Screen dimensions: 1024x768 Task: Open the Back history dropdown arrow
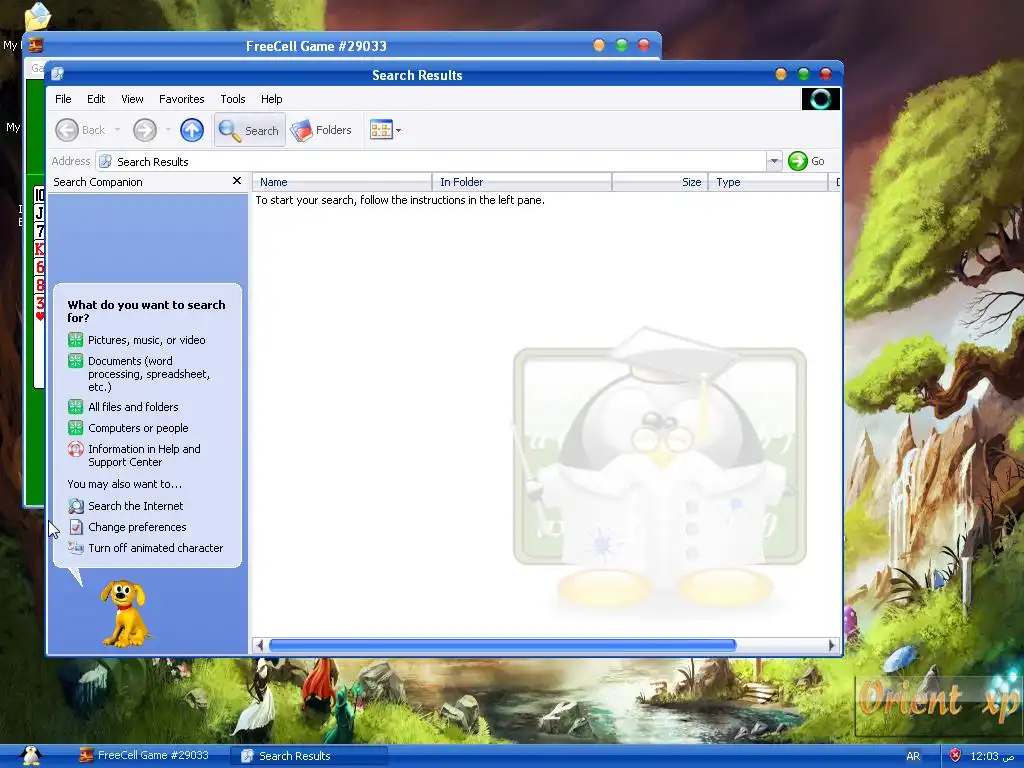[x=117, y=130]
